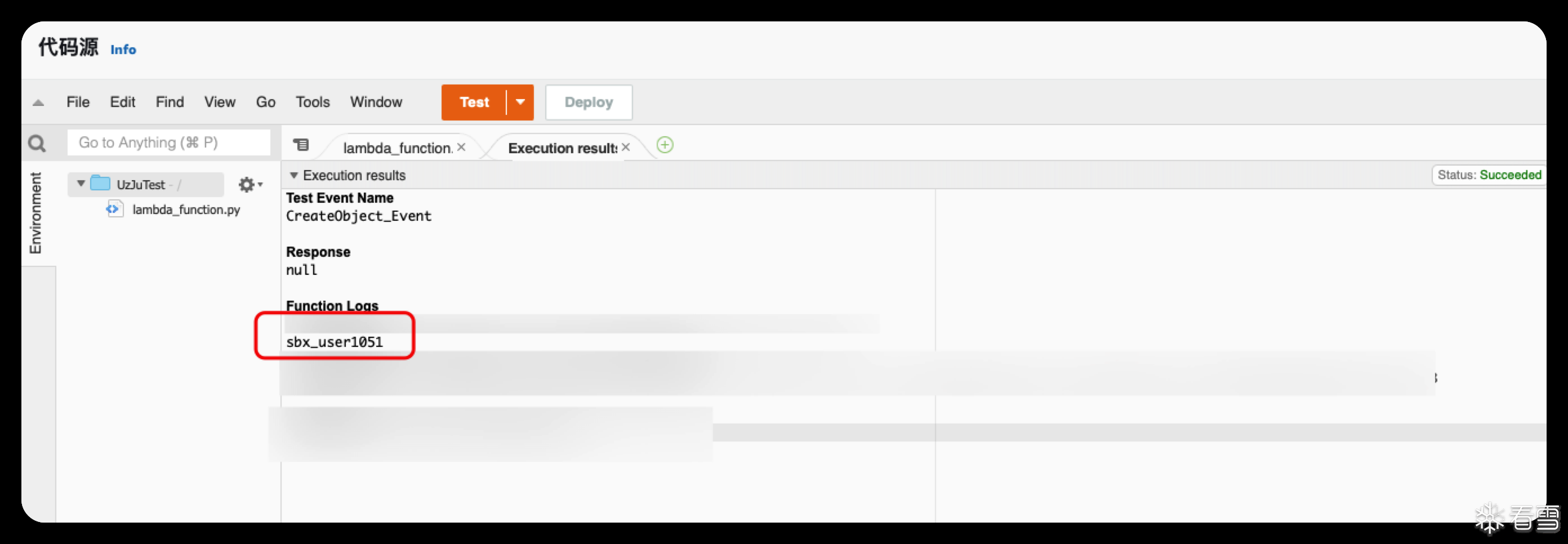The image size is (1568, 544).
Task: Click the Python file icon of lambda_function.py
Action: [114, 209]
